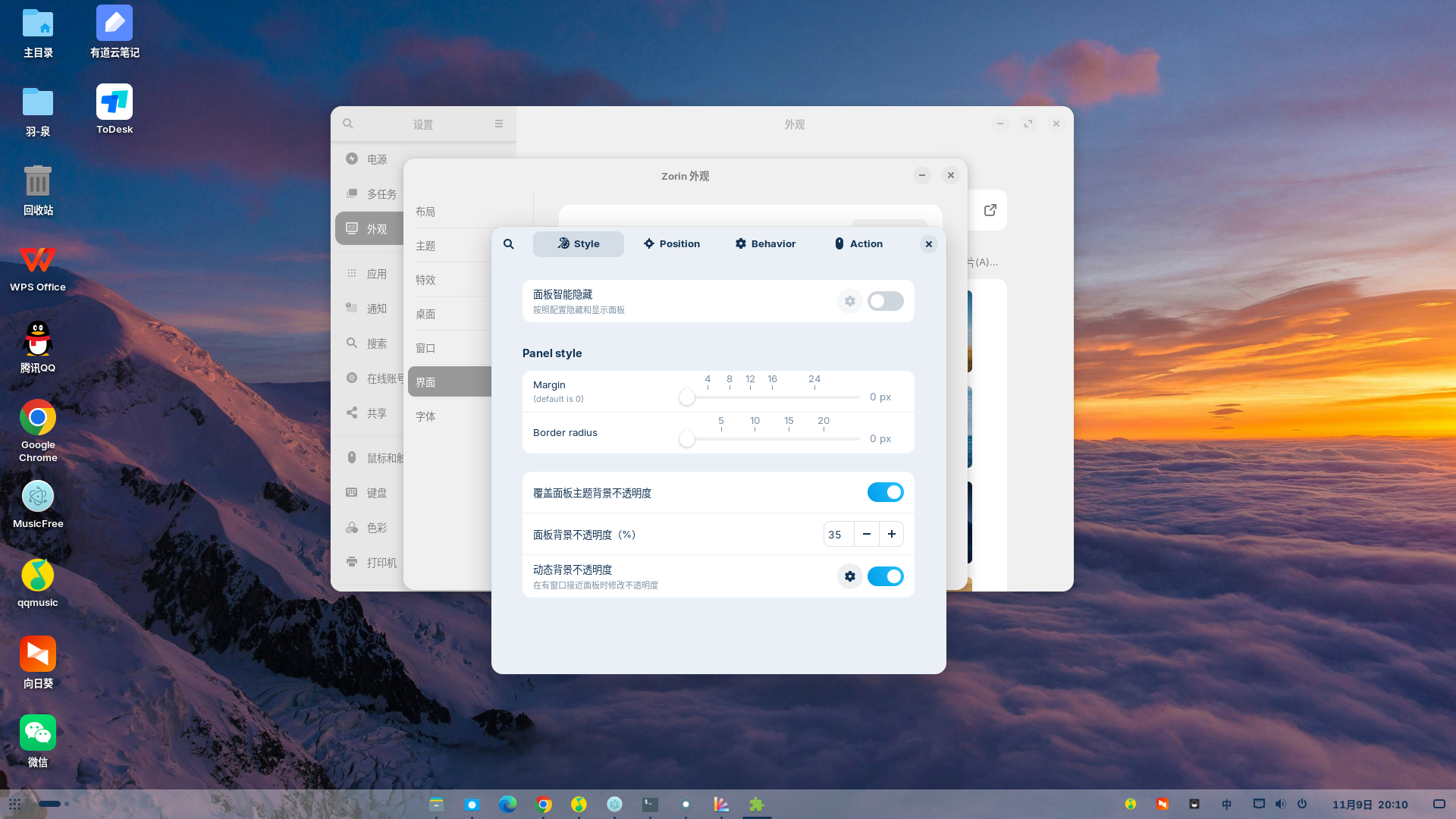Screen dimensions: 1456x819
Task: Switch to the Behavior tab
Action: [764, 244]
